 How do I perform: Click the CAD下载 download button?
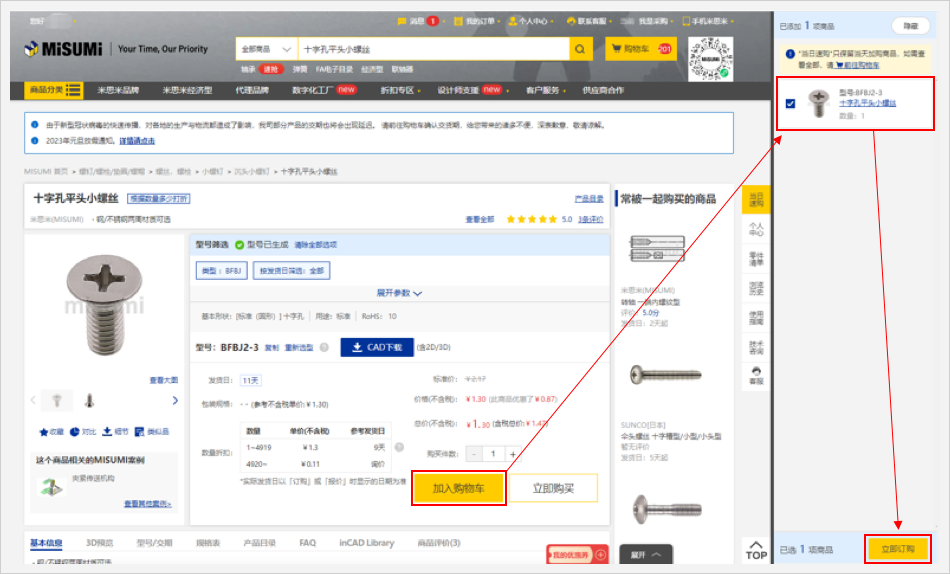(x=376, y=347)
